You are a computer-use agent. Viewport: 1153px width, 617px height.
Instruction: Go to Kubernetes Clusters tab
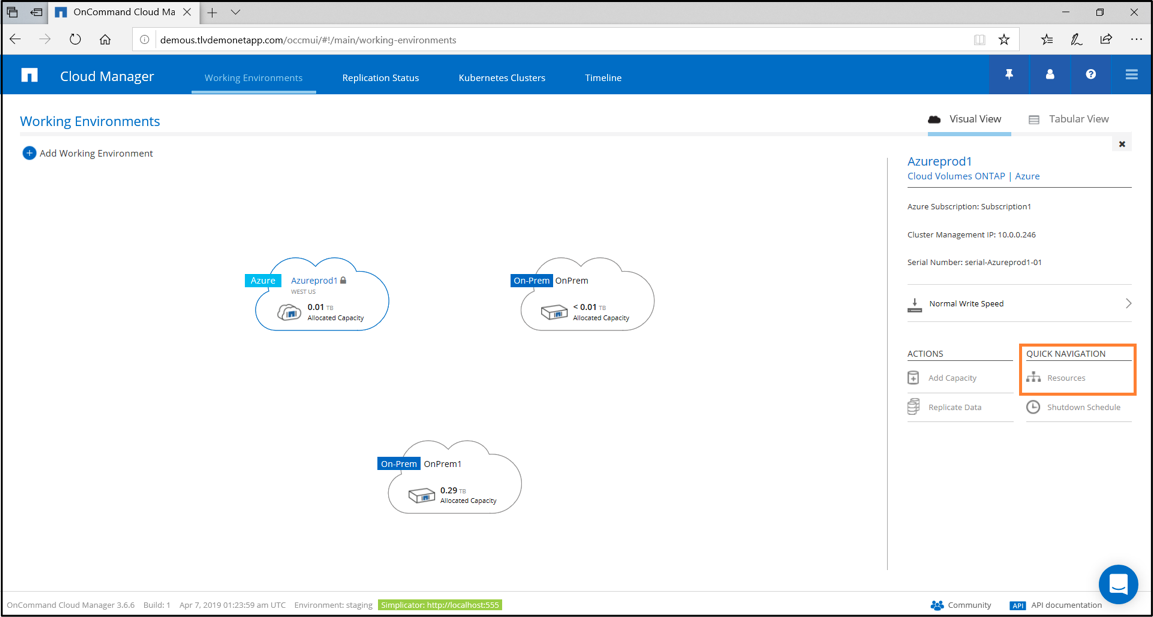(x=502, y=78)
